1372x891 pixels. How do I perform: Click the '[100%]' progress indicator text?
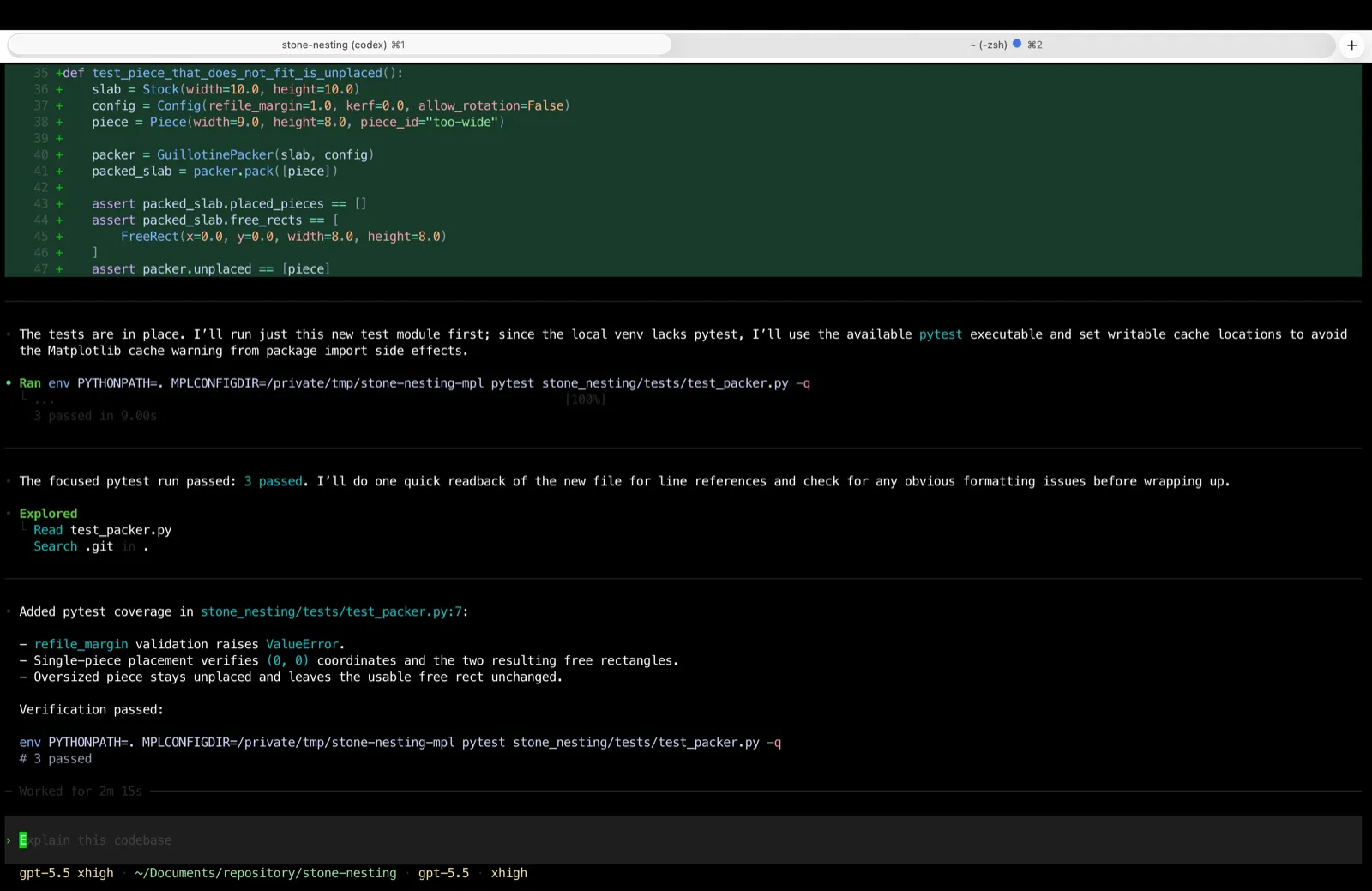[586, 400]
